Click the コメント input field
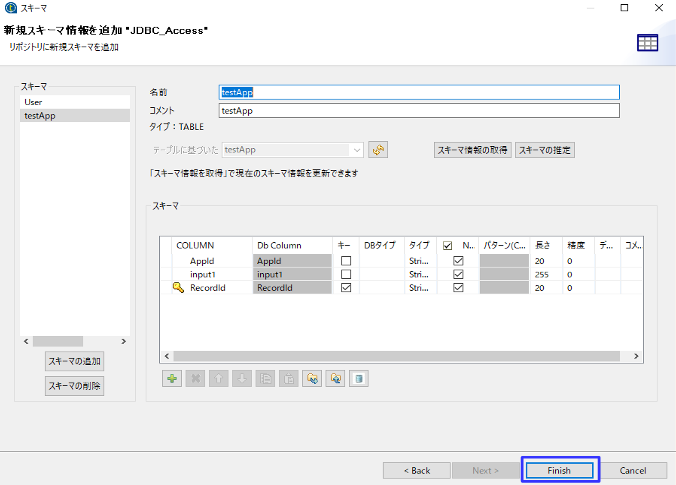 419,111
